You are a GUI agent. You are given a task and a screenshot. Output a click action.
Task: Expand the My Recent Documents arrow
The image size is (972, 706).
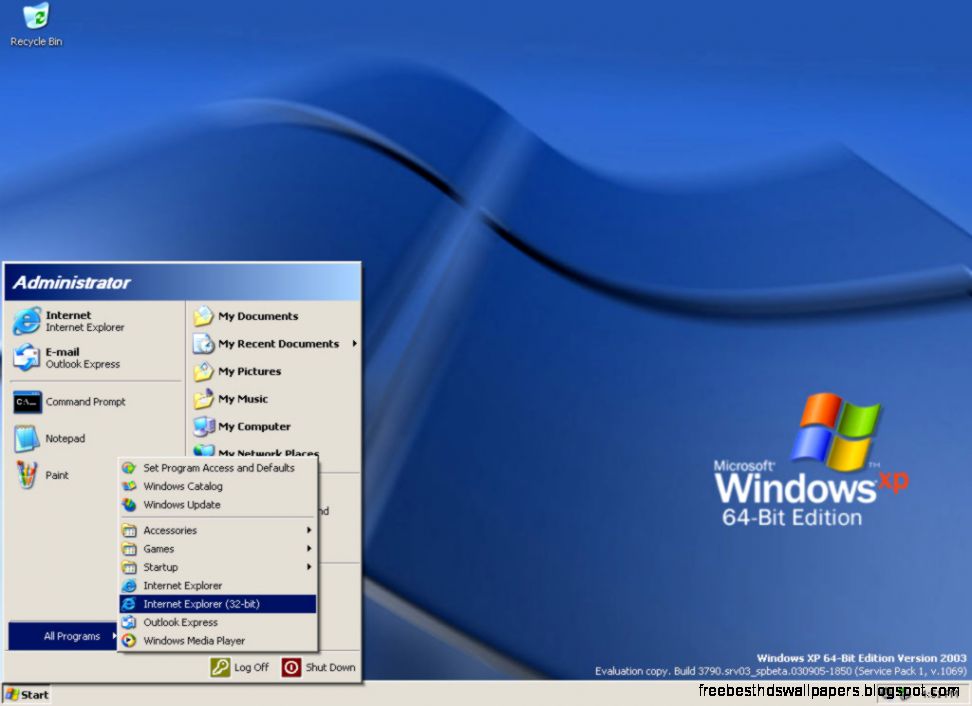355,343
